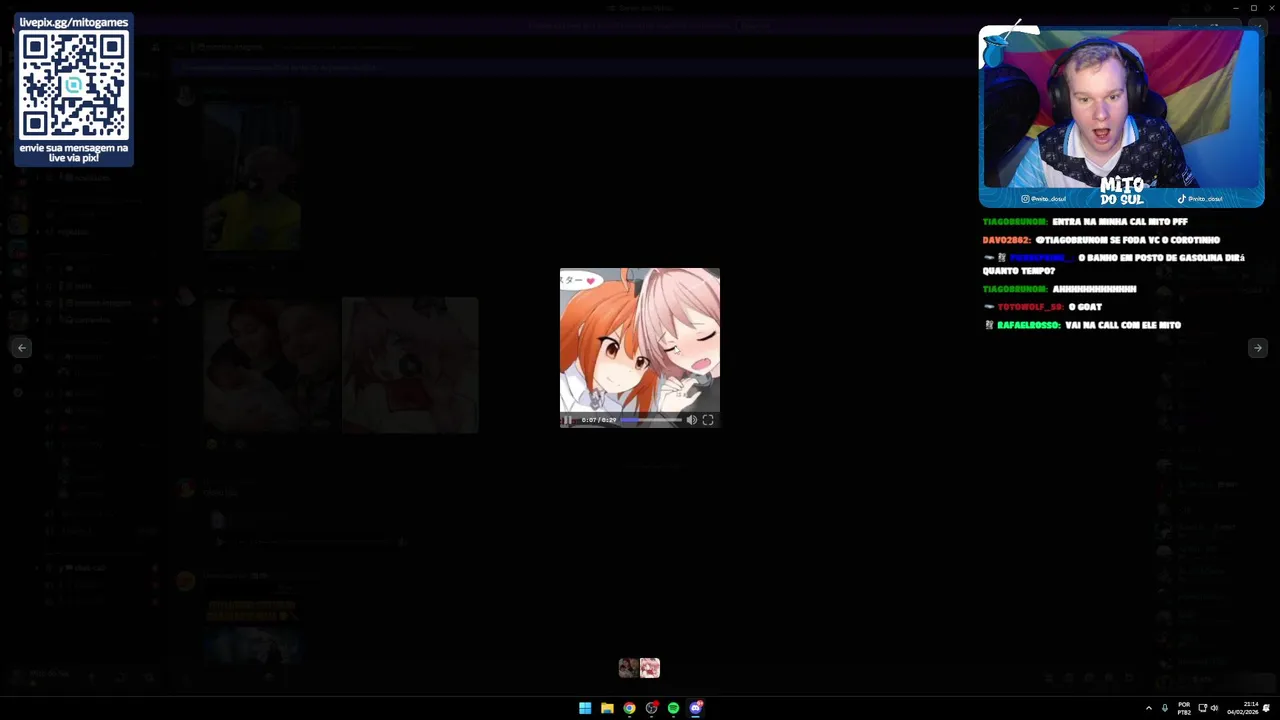
Task: Open Spotify from the taskbar
Action: (x=673, y=708)
